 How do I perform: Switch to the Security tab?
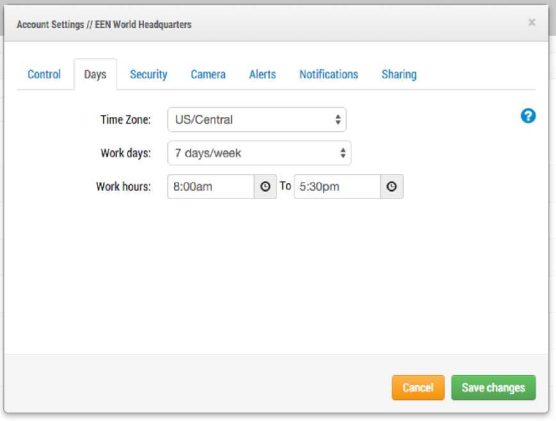click(x=148, y=74)
